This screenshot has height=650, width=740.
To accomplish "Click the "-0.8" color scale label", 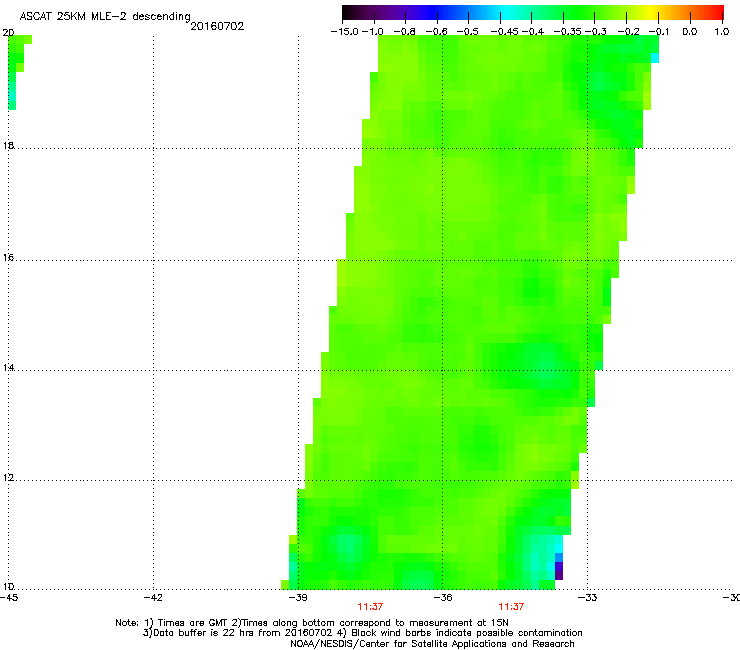I will click(x=404, y=32).
